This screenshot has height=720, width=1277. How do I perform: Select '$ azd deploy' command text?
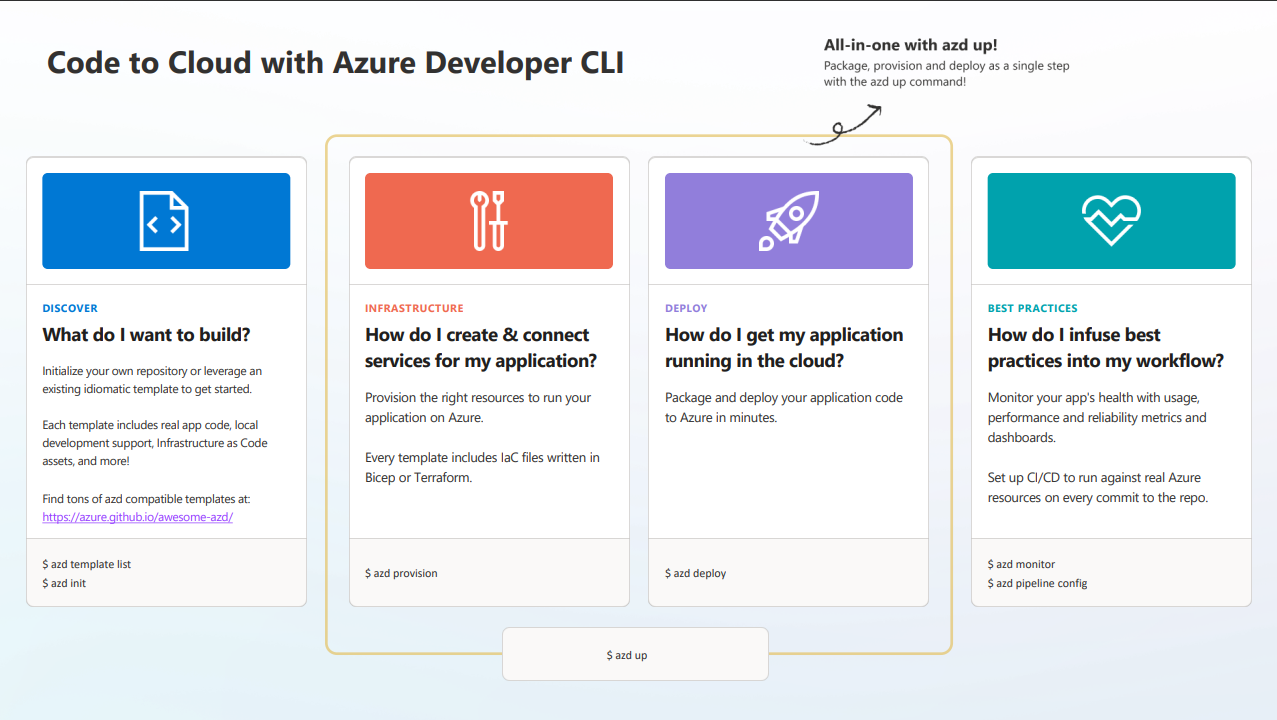(x=695, y=573)
